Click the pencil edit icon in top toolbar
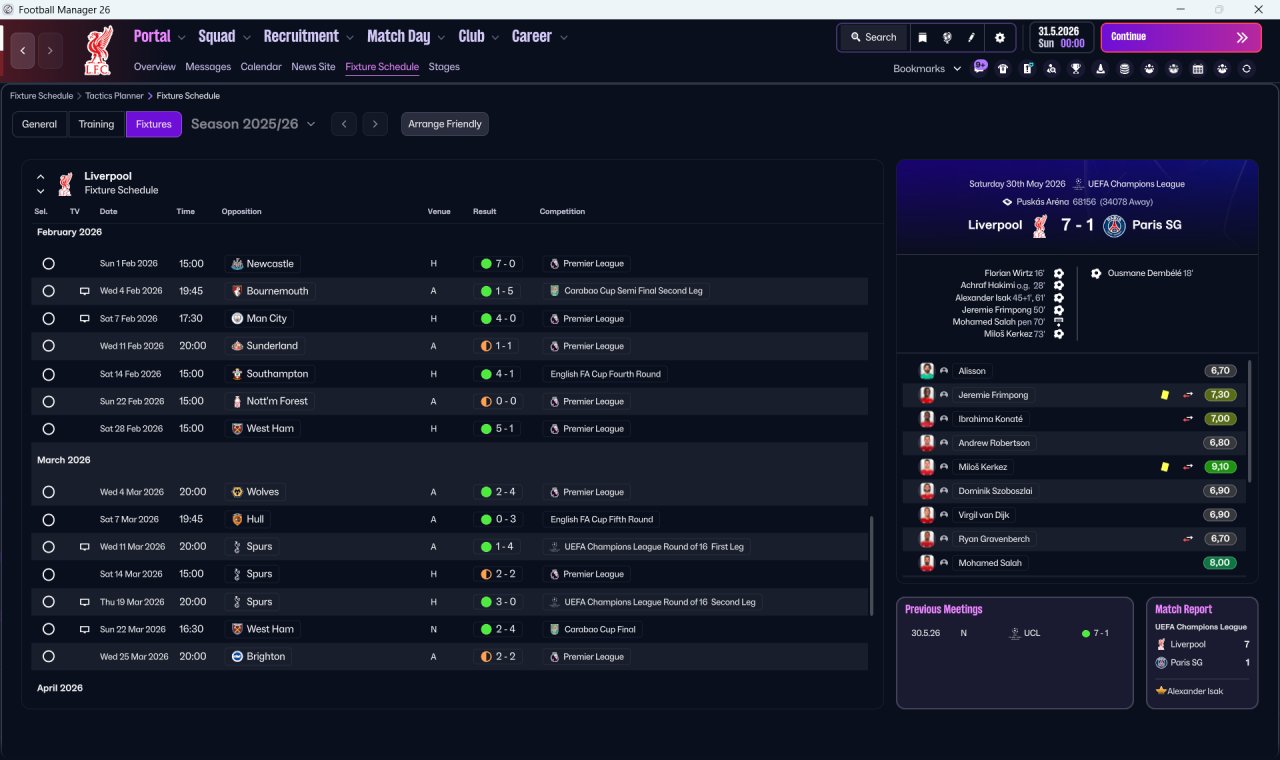Image resolution: width=1280 pixels, height=760 pixels. pyautogui.click(x=971, y=37)
